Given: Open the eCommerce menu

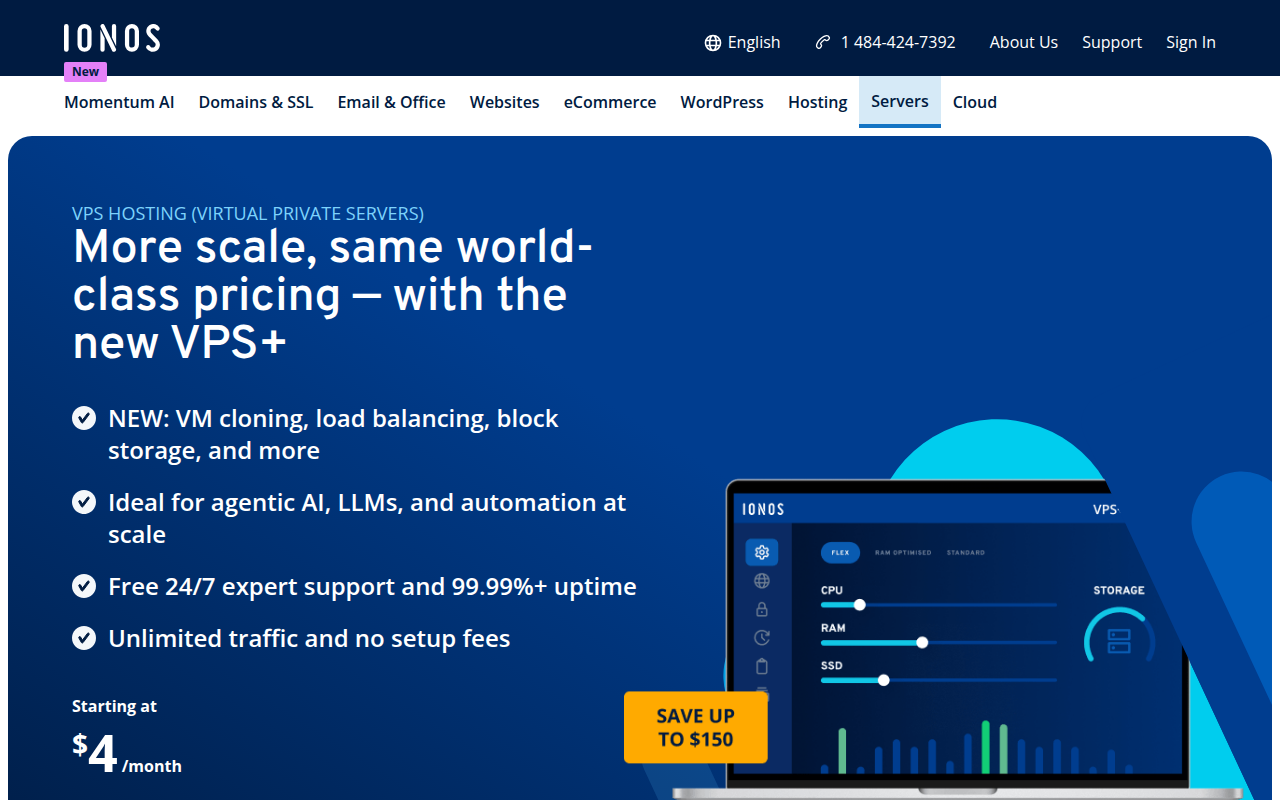Looking at the screenshot, I should (x=610, y=102).
